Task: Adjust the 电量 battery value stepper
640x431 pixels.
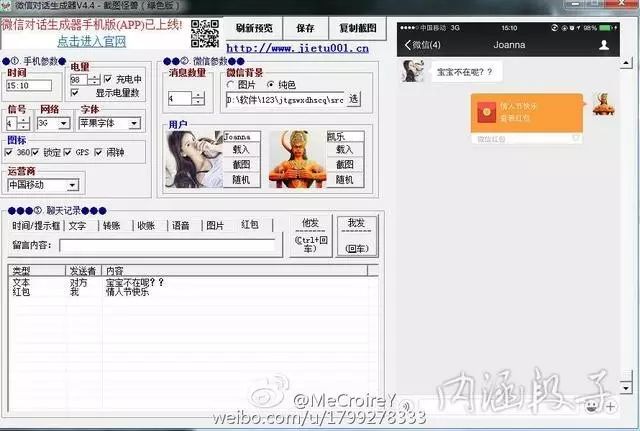Action: 94,80
